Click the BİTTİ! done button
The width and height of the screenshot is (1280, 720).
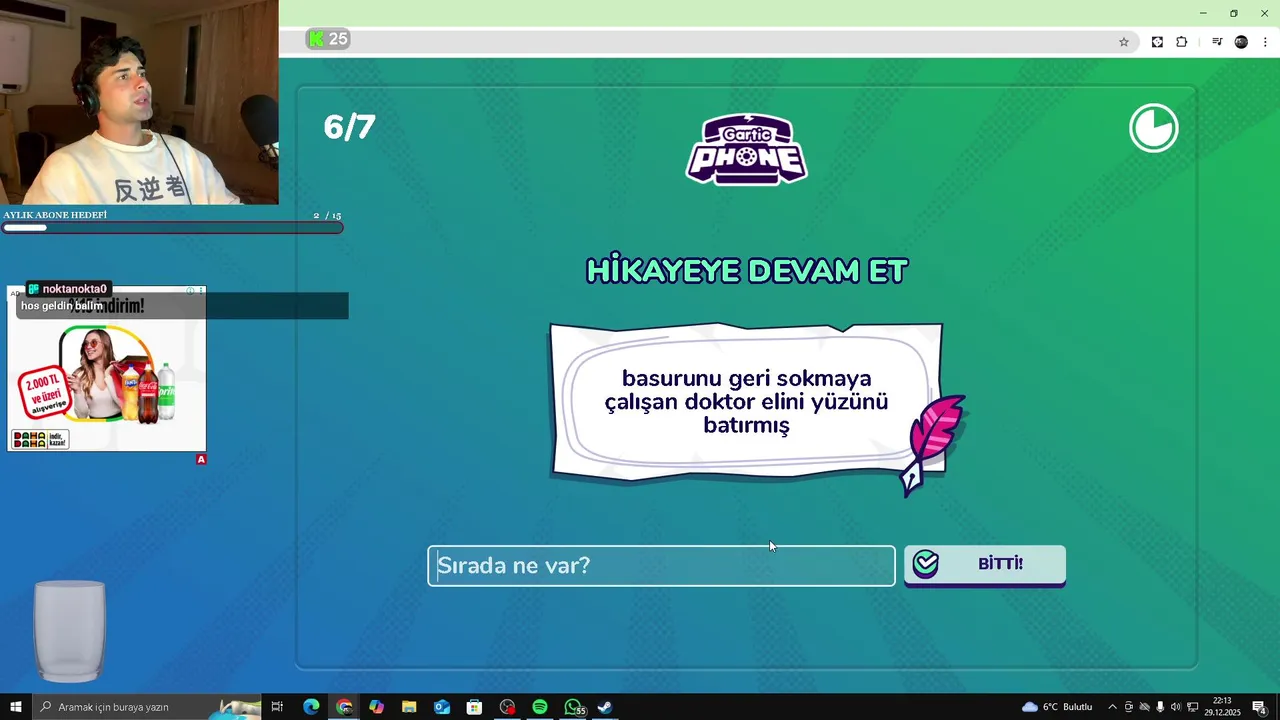point(985,565)
